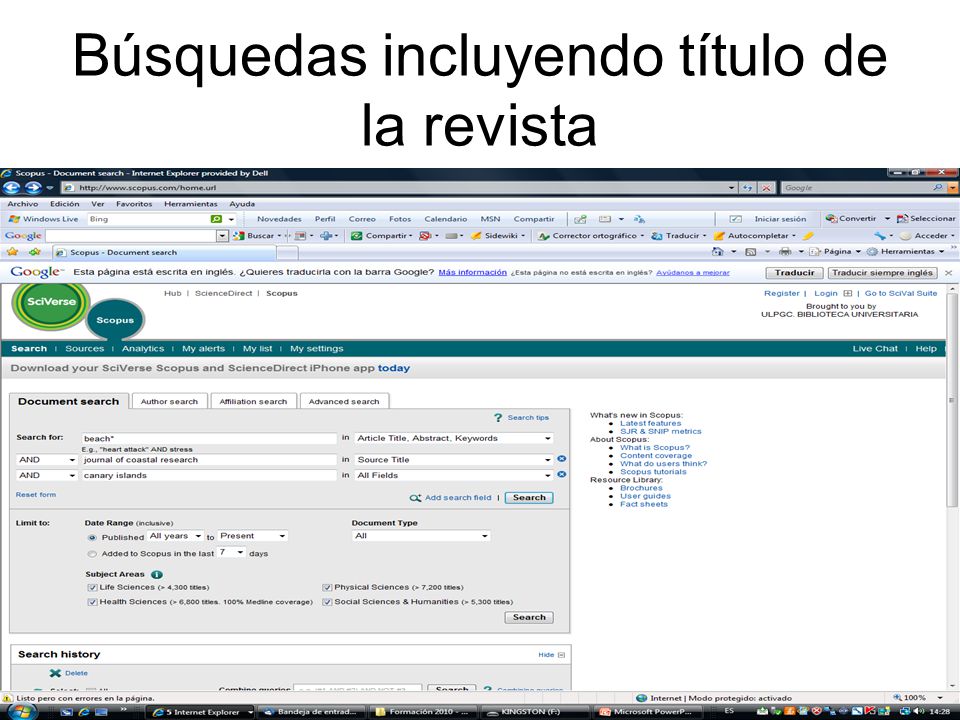Toggle the Health Sciences checkbox
The height and width of the screenshot is (720, 960).
tap(92, 602)
